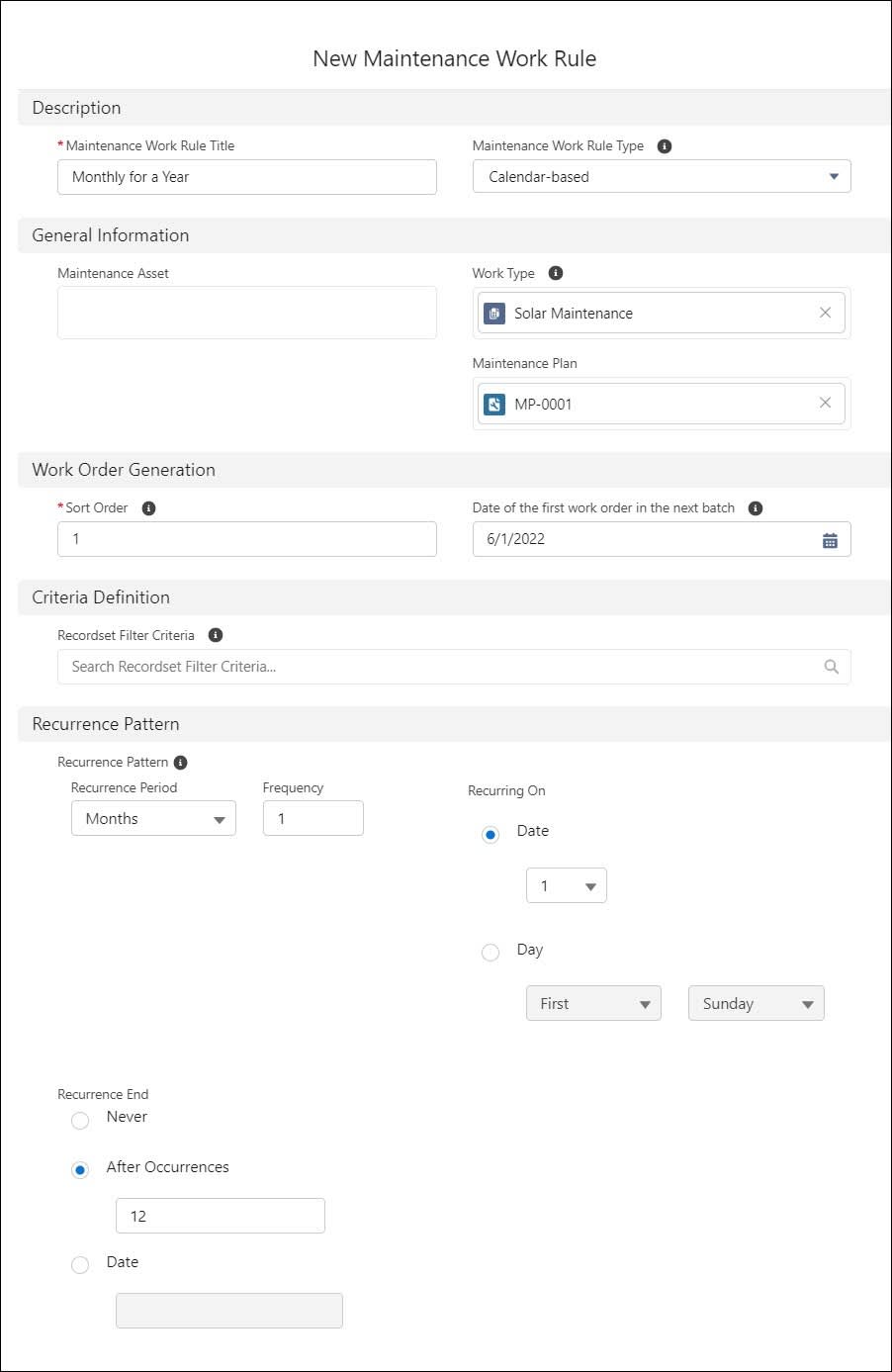The image size is (892, 1372).
Task: Open the First ordinal dropdown under Day
Action: pos(593,1003)
